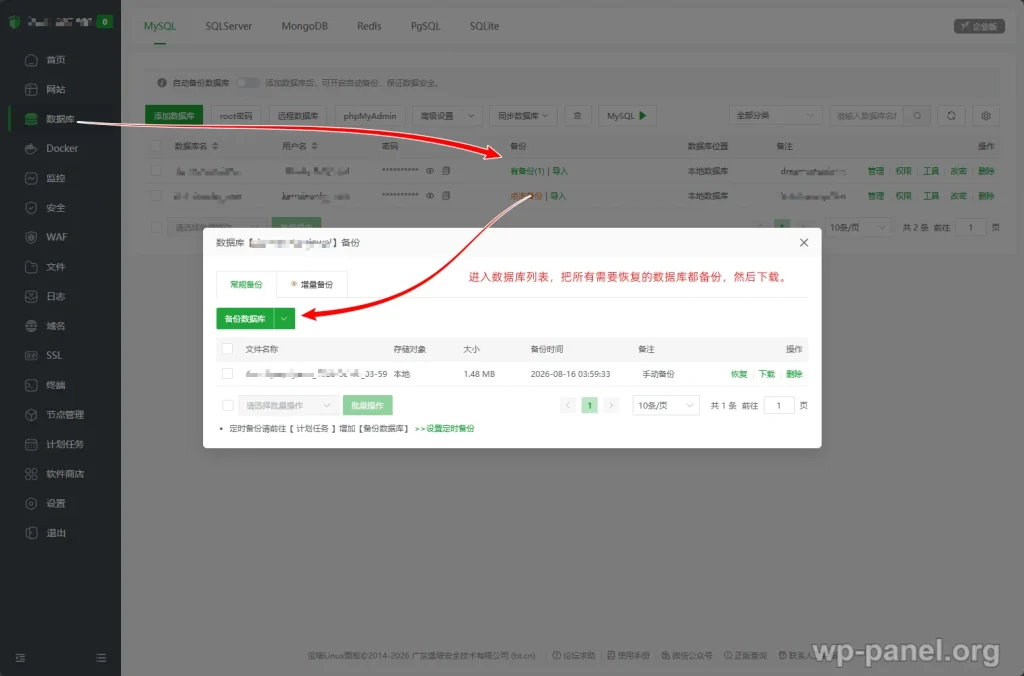The image size is (1024, 676).
Task: Click the 请输入数据库名称 search field
Action: click(867, 116)
